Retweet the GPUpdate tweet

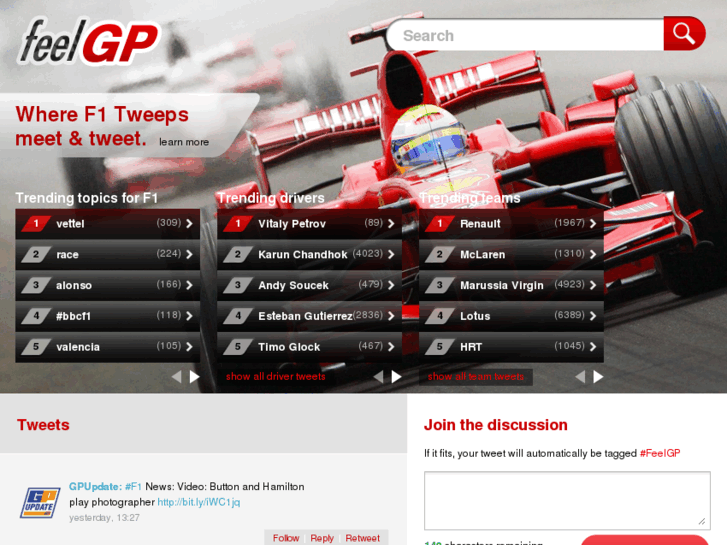click(x=362, y=538)
